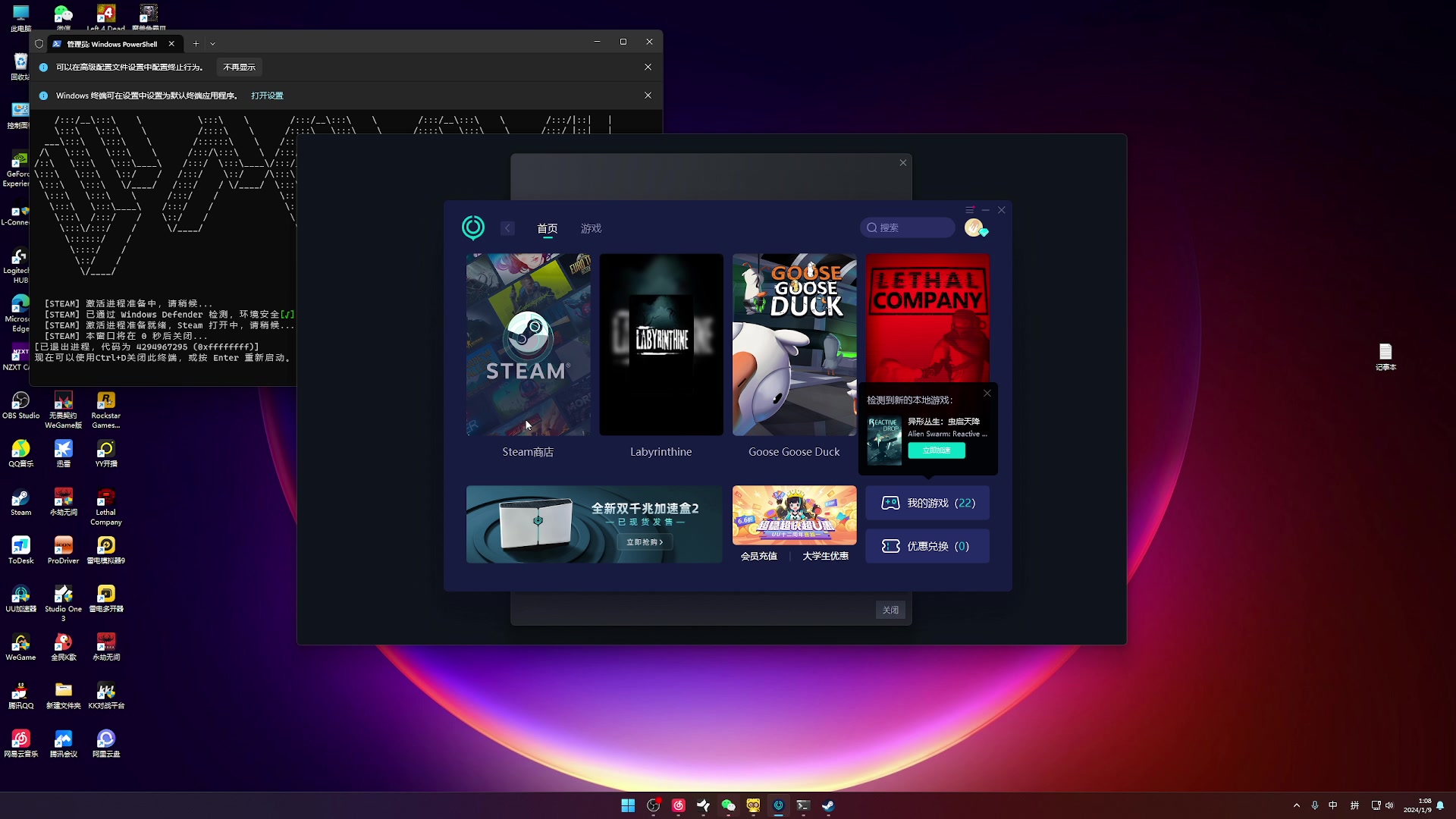Select the UU加速器 desktop icon
Screen dimensions: 1456x819
click(x=20, y=599)
